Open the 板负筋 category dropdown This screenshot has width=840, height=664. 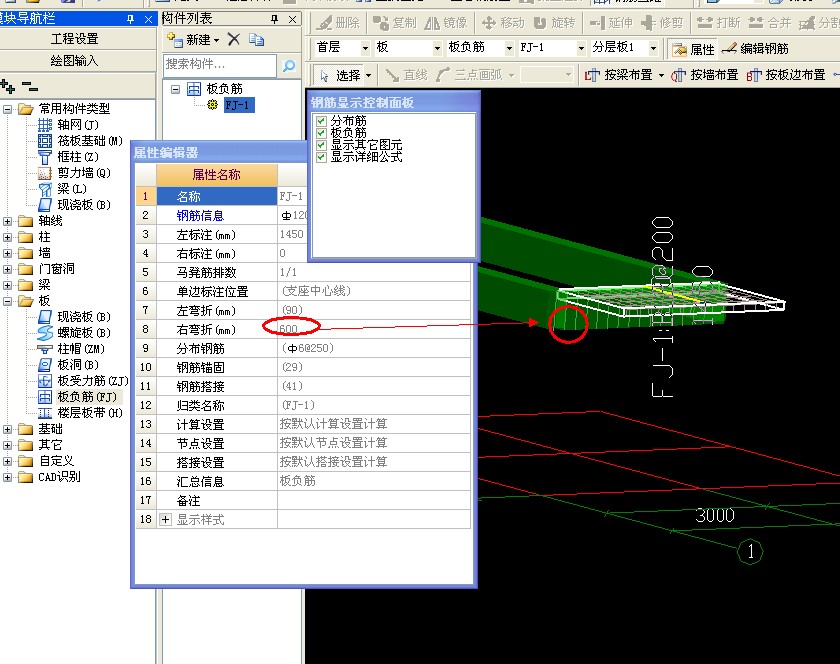click(509, 48)
